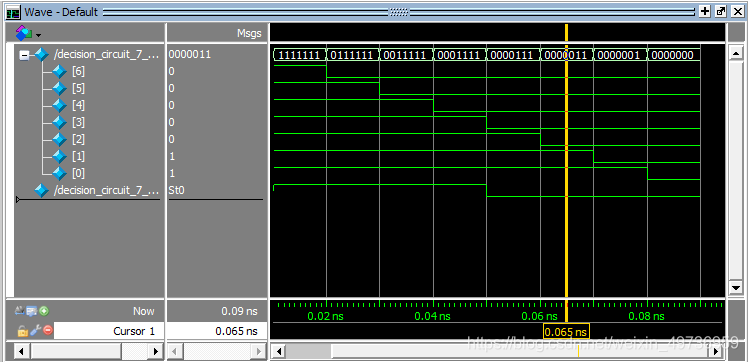The image size is (749, 362).
Task: Click the 0000111 bus value segment
Action: [514, 54]
